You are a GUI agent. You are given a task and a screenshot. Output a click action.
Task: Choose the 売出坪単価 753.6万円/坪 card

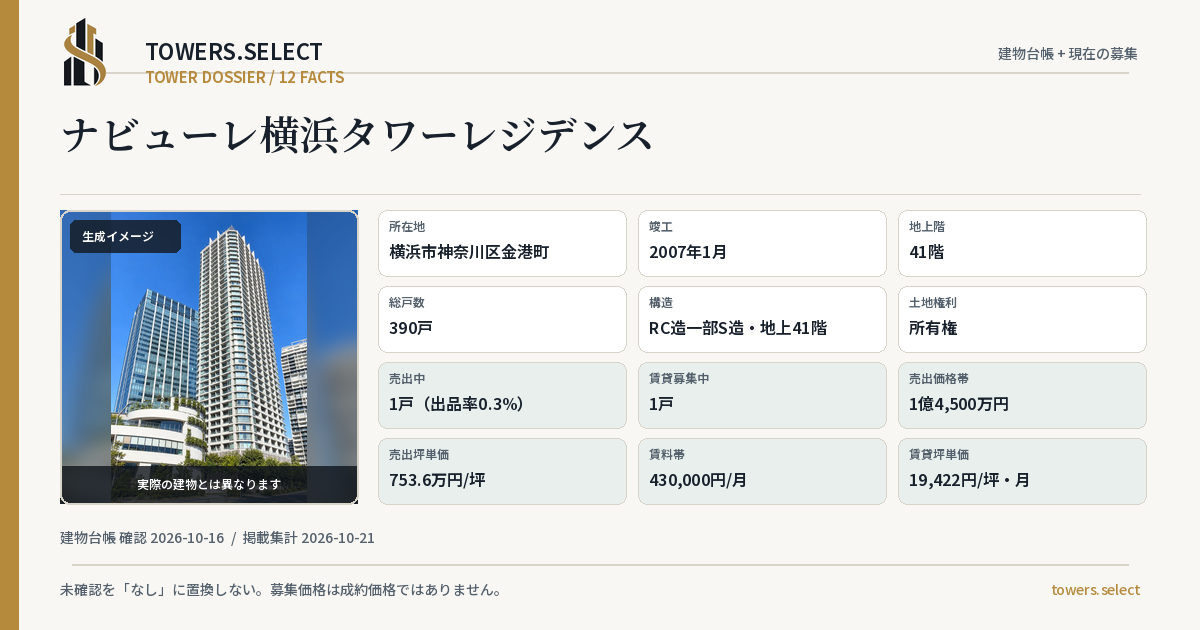[x=502, y=471]
